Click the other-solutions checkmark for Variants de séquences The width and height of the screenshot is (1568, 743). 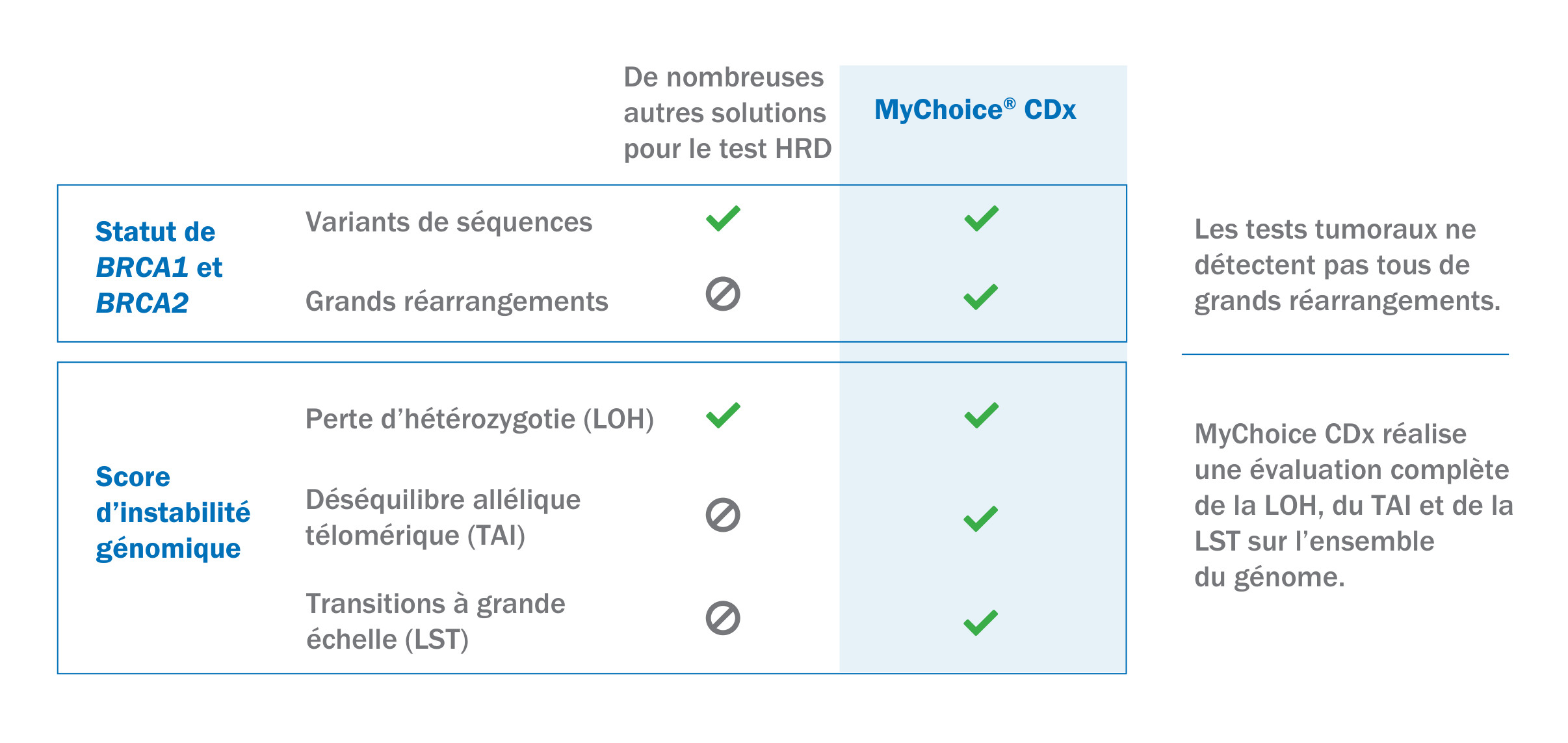point(723,218)
